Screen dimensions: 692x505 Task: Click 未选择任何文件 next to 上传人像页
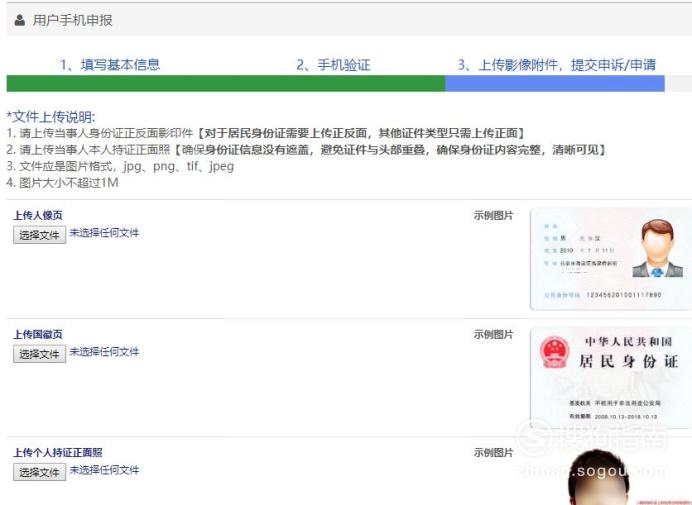pos(104,233)
